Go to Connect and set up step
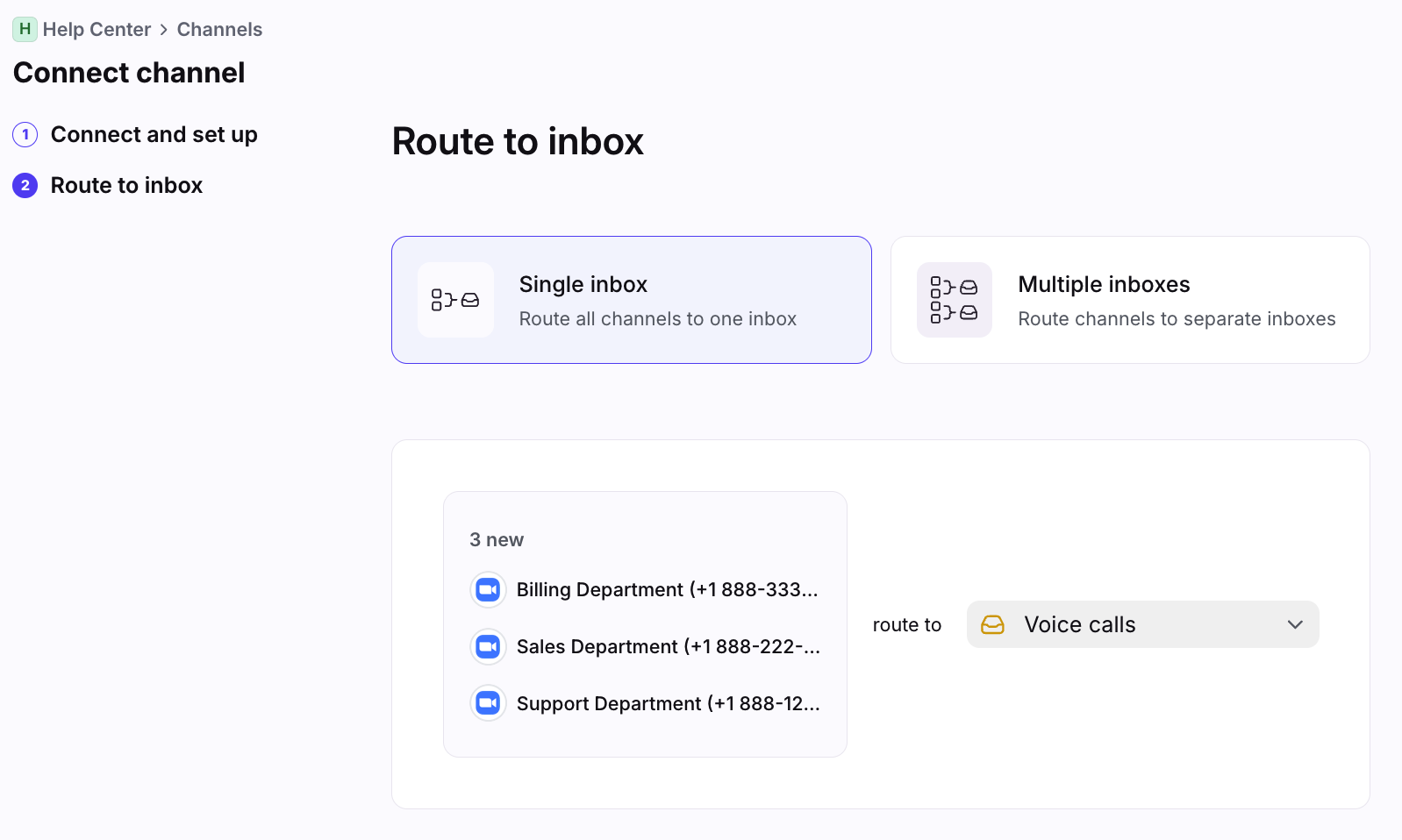This screenshot has width=1402, height=840. (154, 135)
